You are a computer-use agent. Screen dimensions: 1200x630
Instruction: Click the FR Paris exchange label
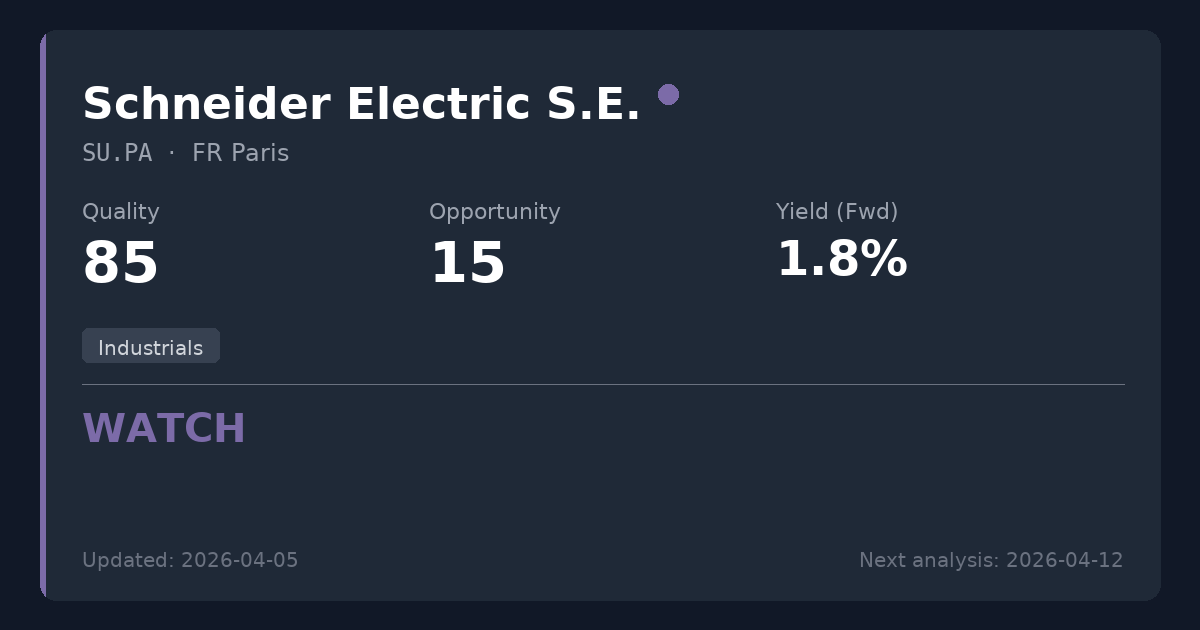point(240,153)
